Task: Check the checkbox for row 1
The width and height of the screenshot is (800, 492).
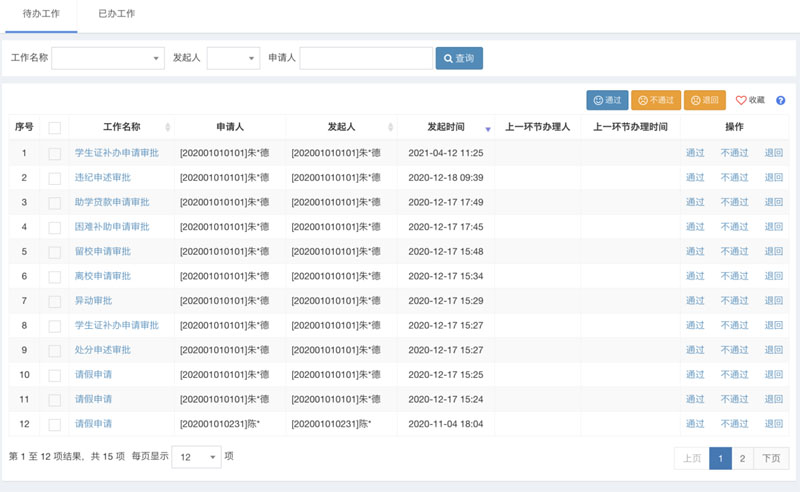Action: click(55, 153)
